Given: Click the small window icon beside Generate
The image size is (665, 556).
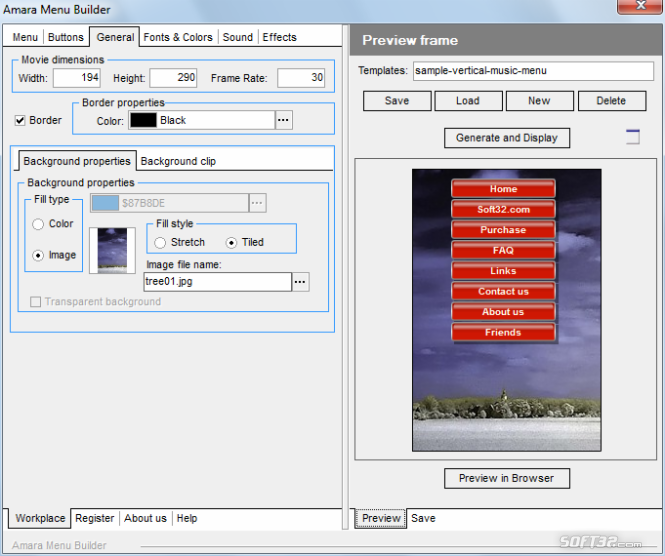Looking at the screenshot, I should pyautogui.click(x=633, y=137).
